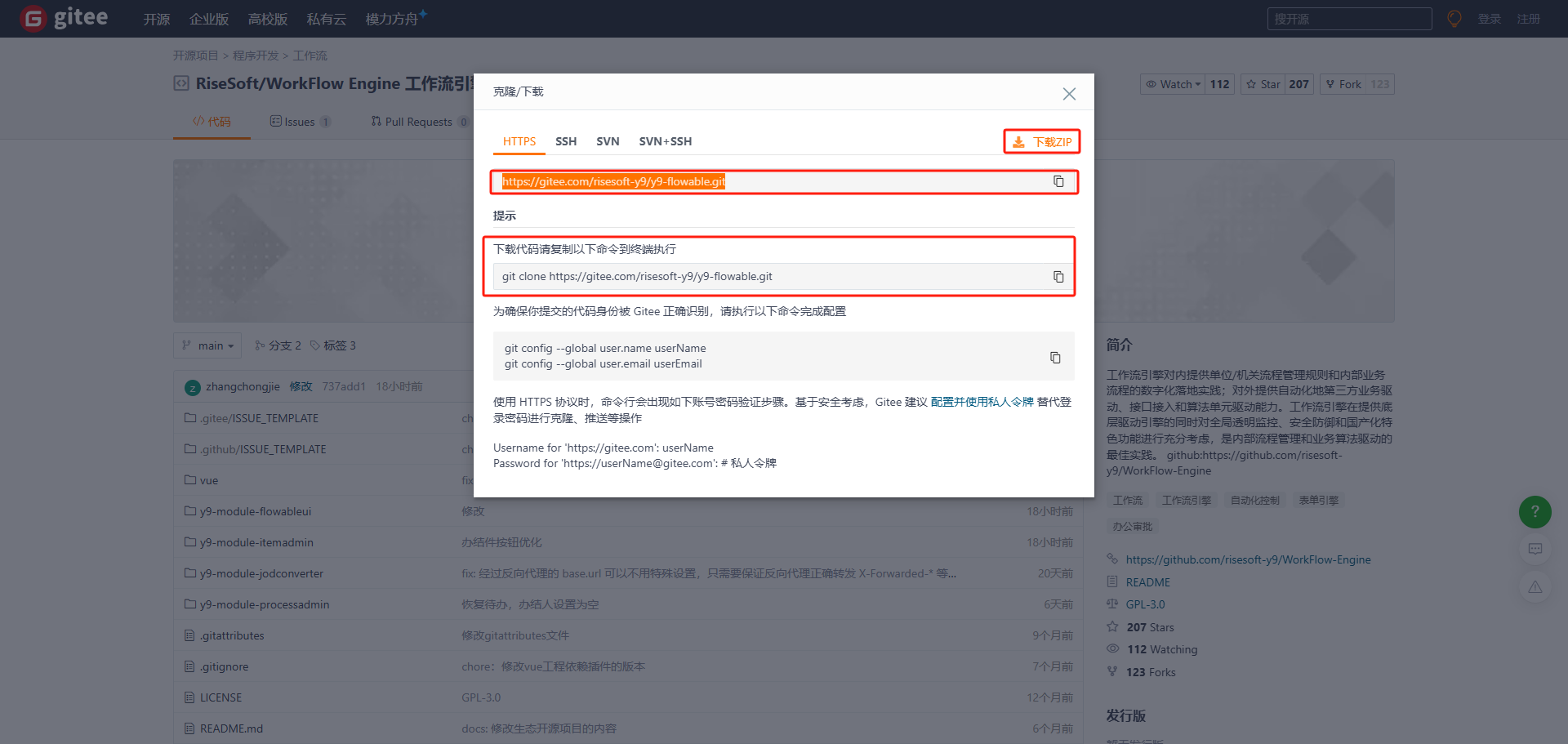Image resolution: width=1568 pixels, height=744 pixels.
Task: Expand the Watch dropdown
Action: pos(1173,84)
